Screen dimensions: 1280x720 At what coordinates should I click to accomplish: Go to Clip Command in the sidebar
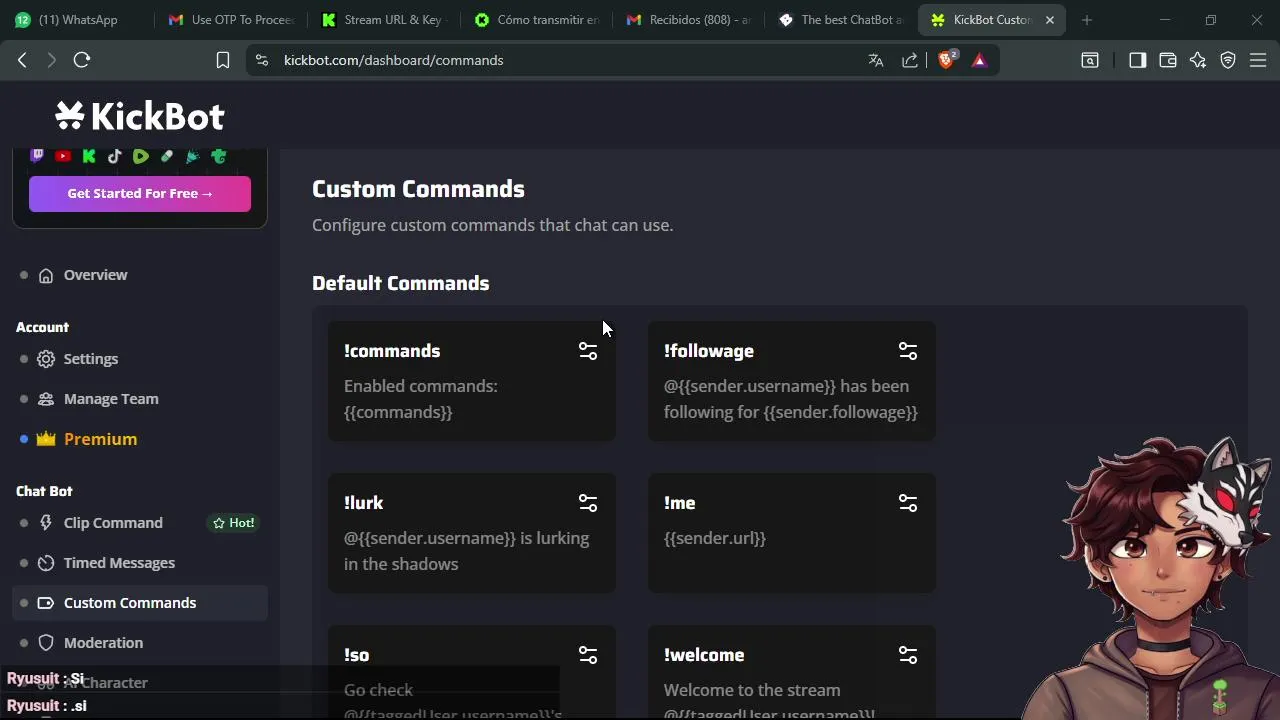point(112,523)
